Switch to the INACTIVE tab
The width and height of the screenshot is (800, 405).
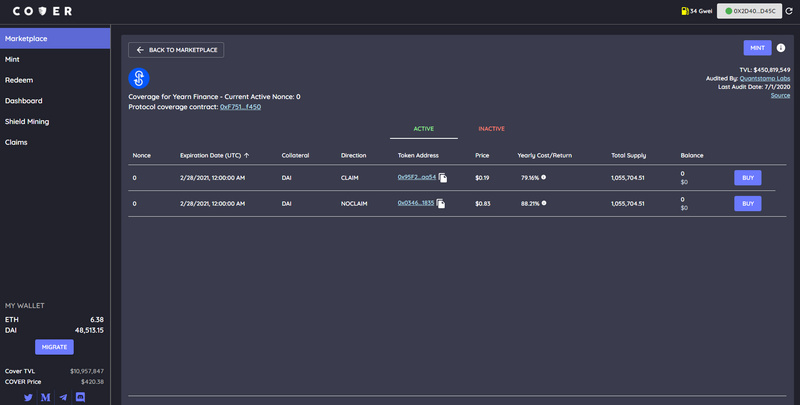491,129
